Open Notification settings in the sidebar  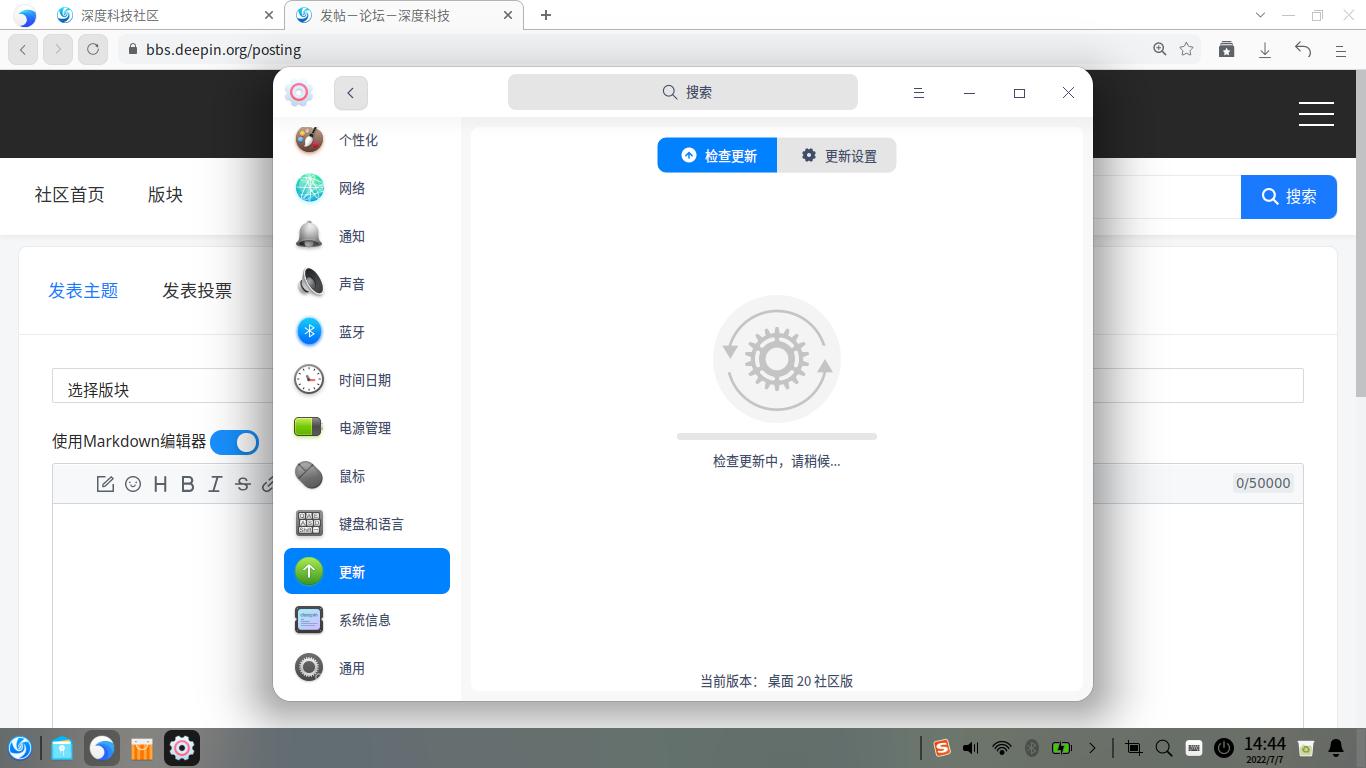click(x=352, y=235)
